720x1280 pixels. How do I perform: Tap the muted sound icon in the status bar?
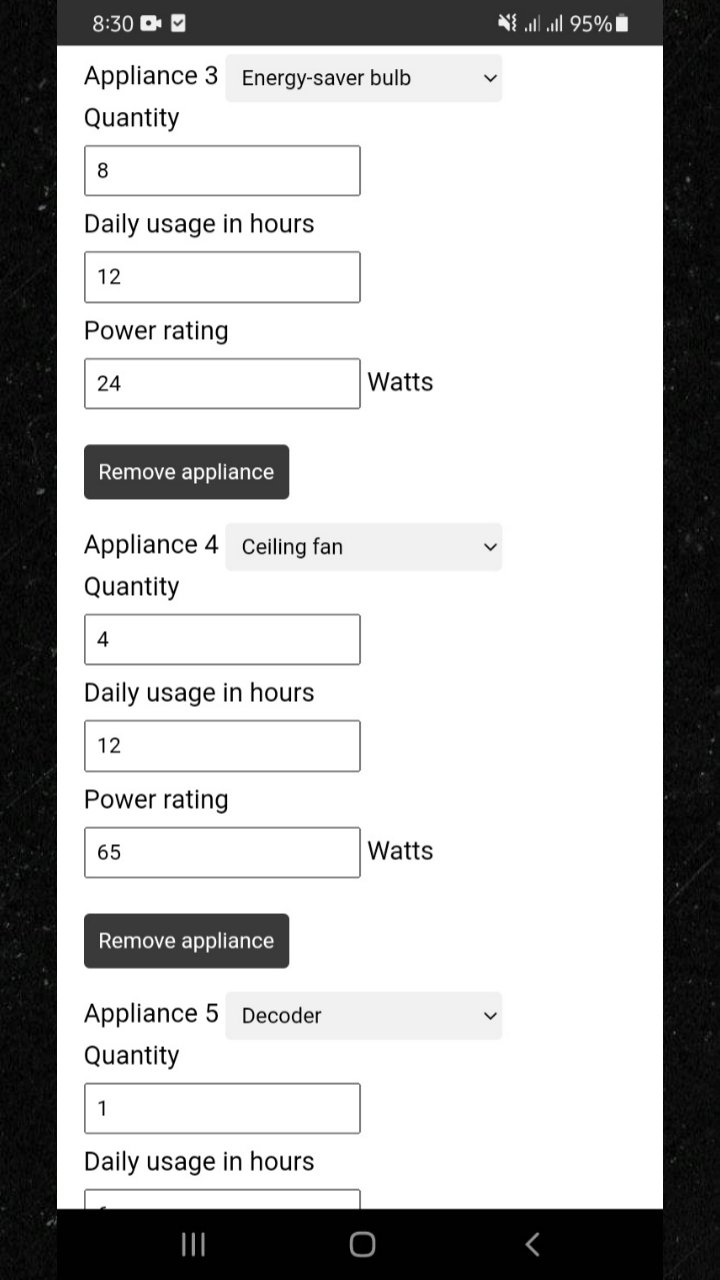pos(506,23)
